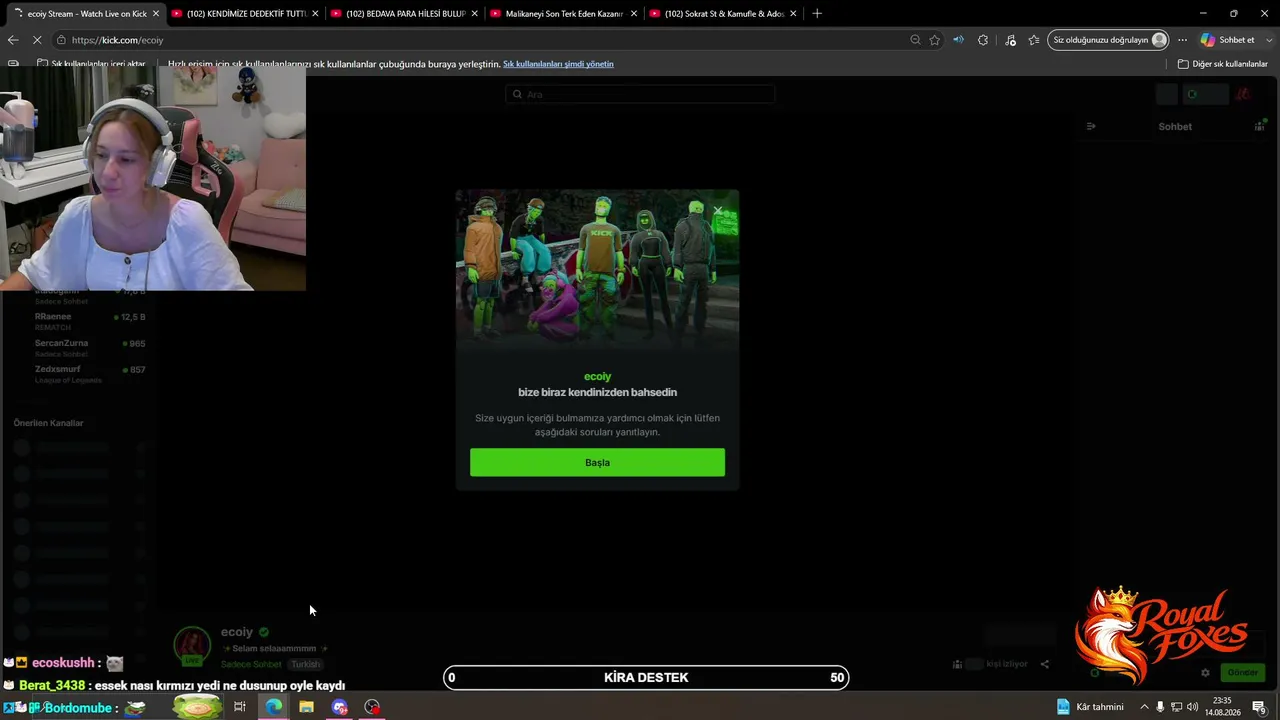The image size is (1280, 720).
Task: Click the microphone tray icon
Action: [1160, 707]
